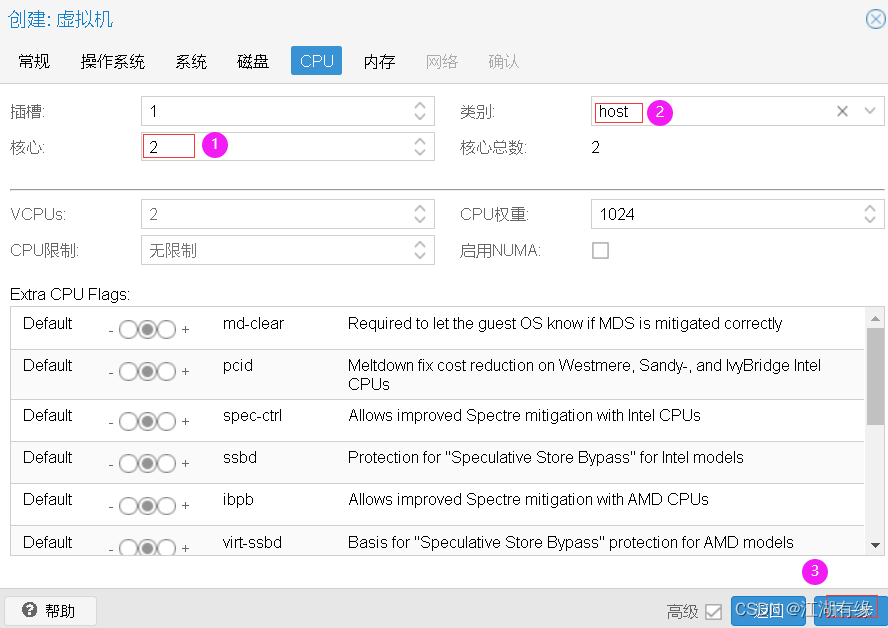Click the CPU权重 spinner arrows

click(870, 214)
